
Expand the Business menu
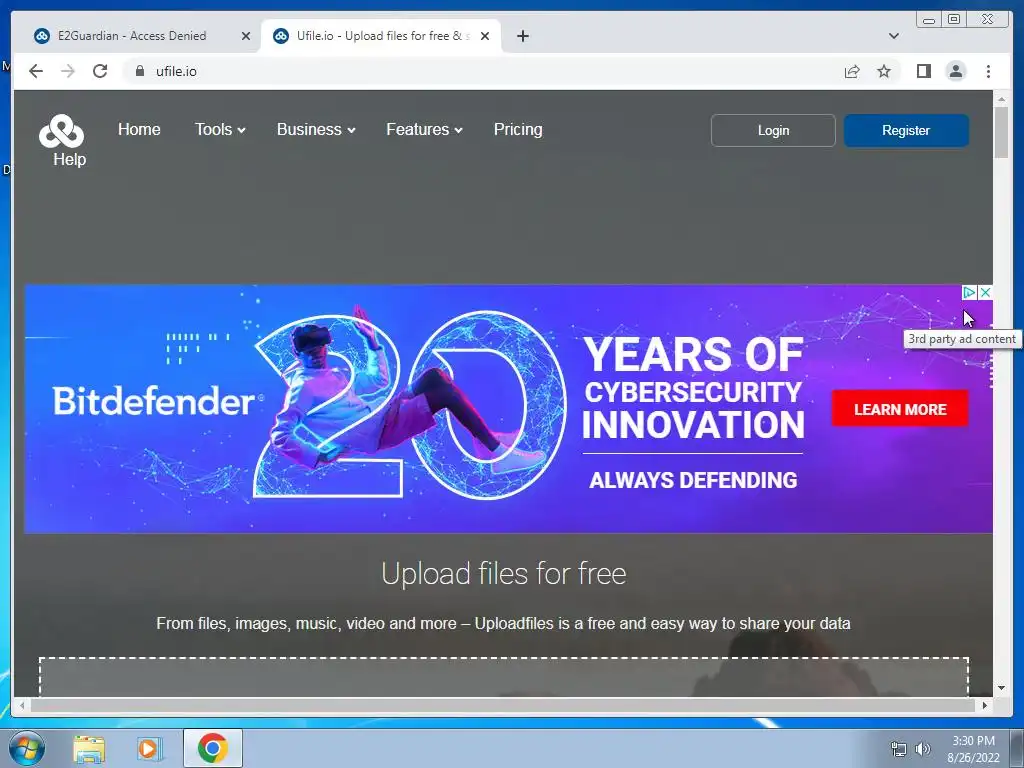[x=316, y=129]
